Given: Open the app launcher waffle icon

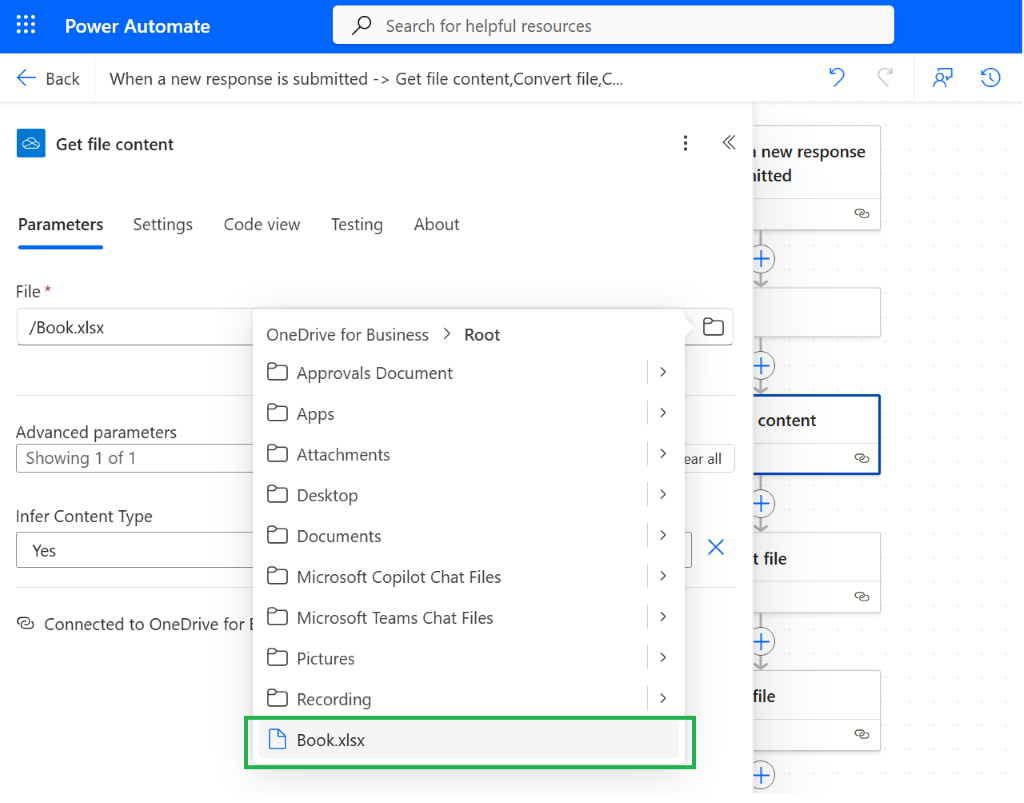Looking at the screenshot, I should [x=25, y=25].
